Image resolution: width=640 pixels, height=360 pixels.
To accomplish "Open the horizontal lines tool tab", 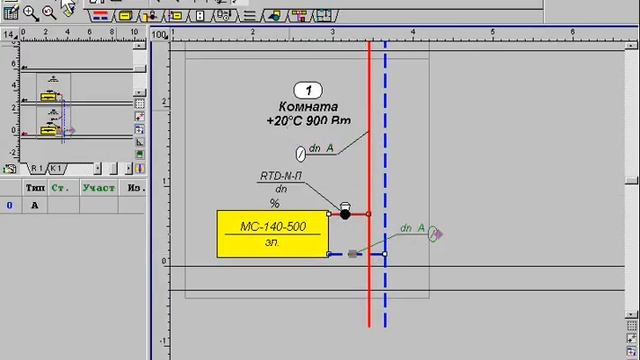I will pyautogui.click(x=249, y=16).
